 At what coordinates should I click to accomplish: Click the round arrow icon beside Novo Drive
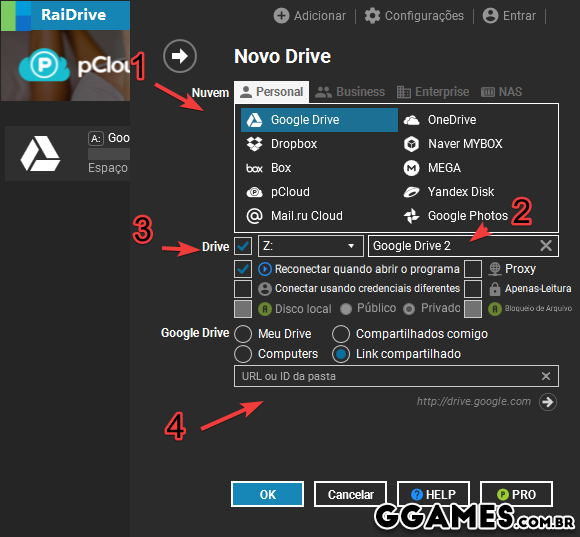(x=180, y=56)
